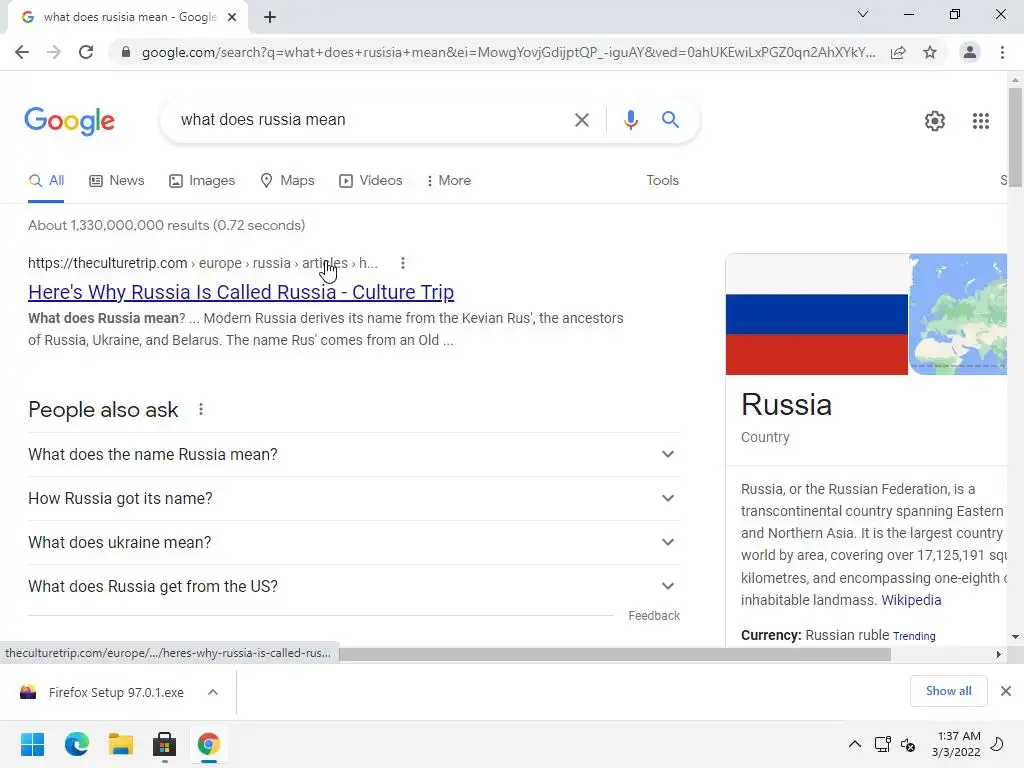Expand "What does the name Russia mean?"

353,455
